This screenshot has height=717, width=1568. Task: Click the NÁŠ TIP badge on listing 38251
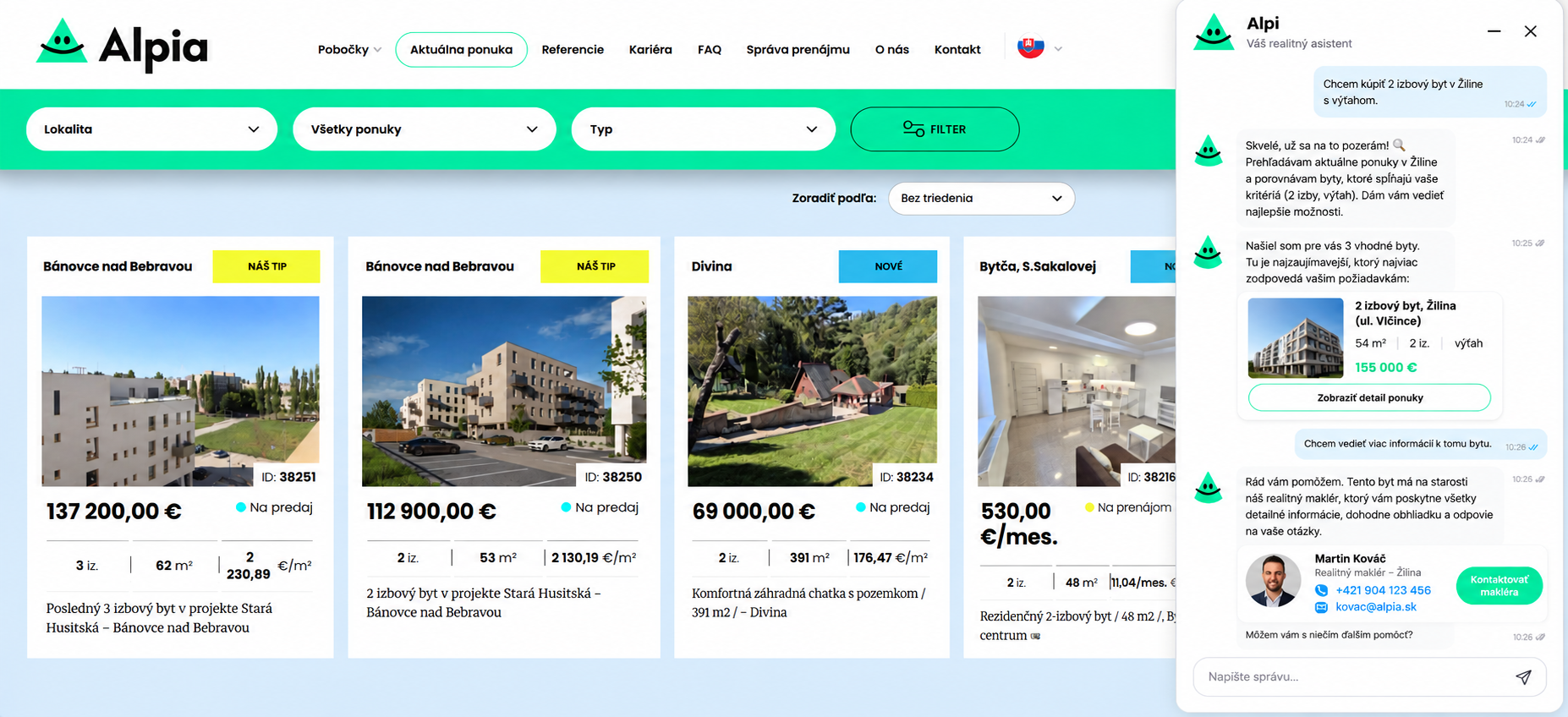pos(266,265)
